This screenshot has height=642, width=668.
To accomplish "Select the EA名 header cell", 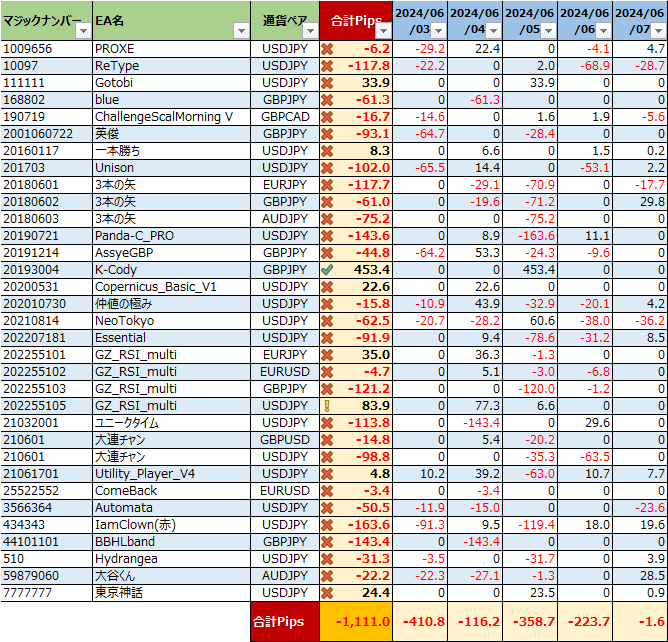I will (x=171, y=20).
